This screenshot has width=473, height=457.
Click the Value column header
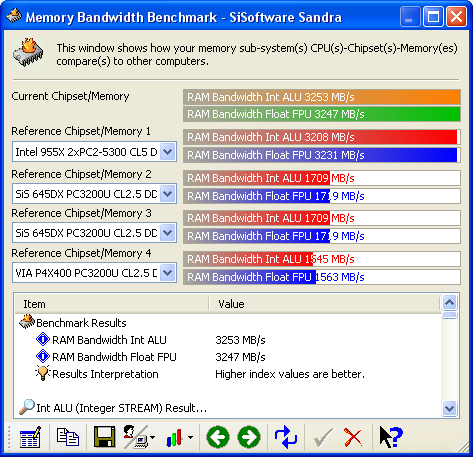tap(324, 304)
